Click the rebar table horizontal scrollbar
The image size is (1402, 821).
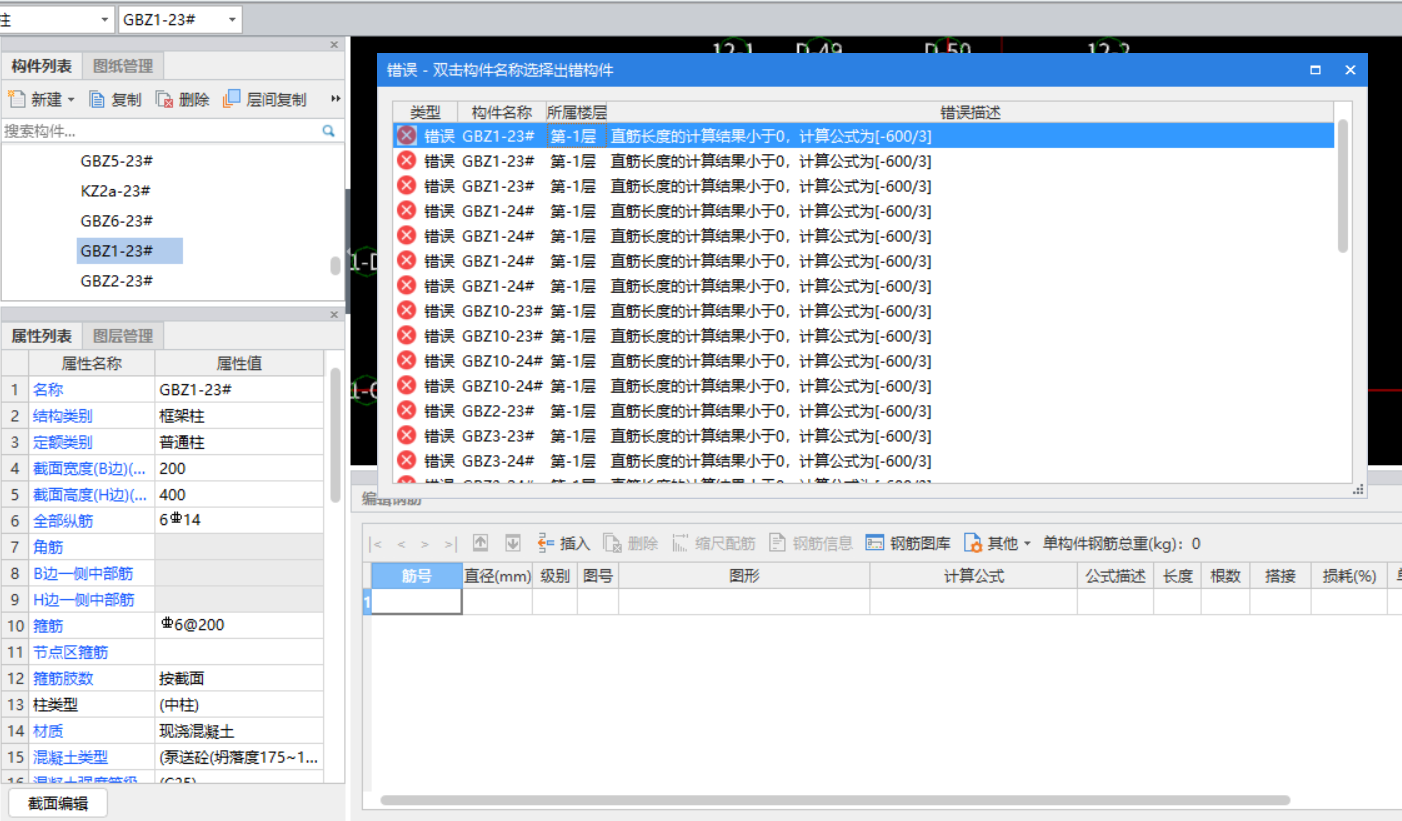pyautogui.click(x=835, y=800)
